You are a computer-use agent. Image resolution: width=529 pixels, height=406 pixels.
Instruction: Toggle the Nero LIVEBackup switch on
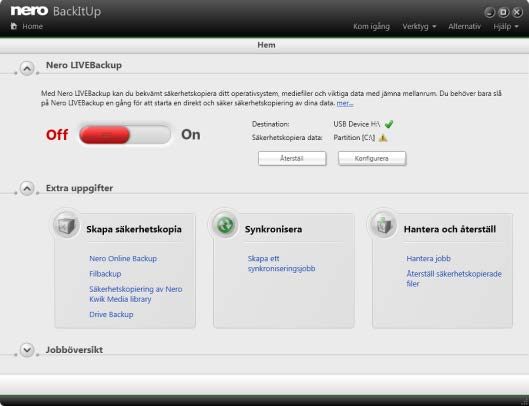tap(125, 135)
